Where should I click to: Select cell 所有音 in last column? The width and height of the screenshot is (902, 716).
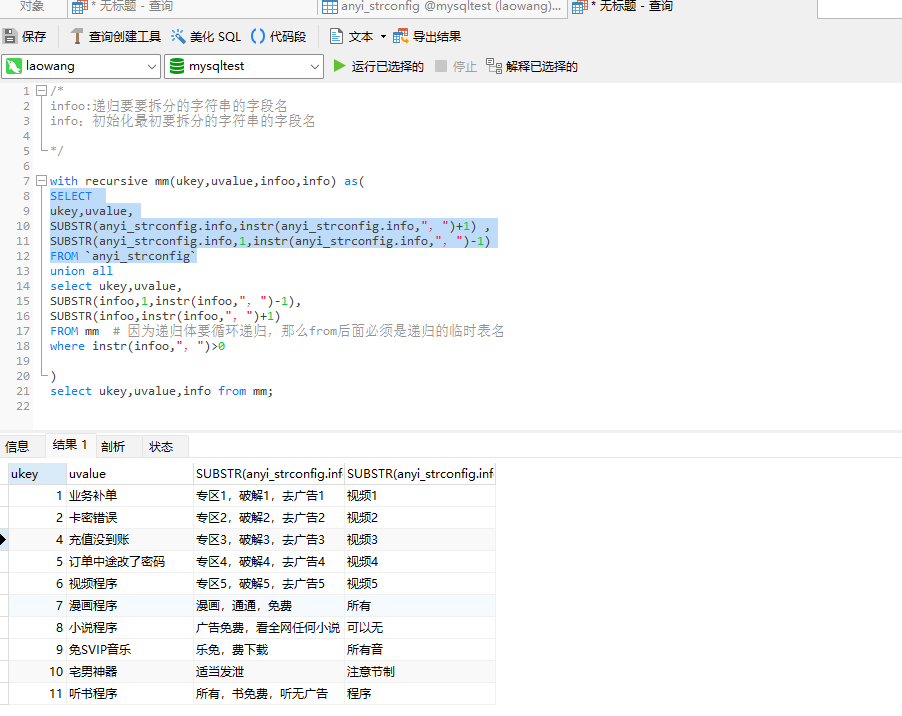420,649
